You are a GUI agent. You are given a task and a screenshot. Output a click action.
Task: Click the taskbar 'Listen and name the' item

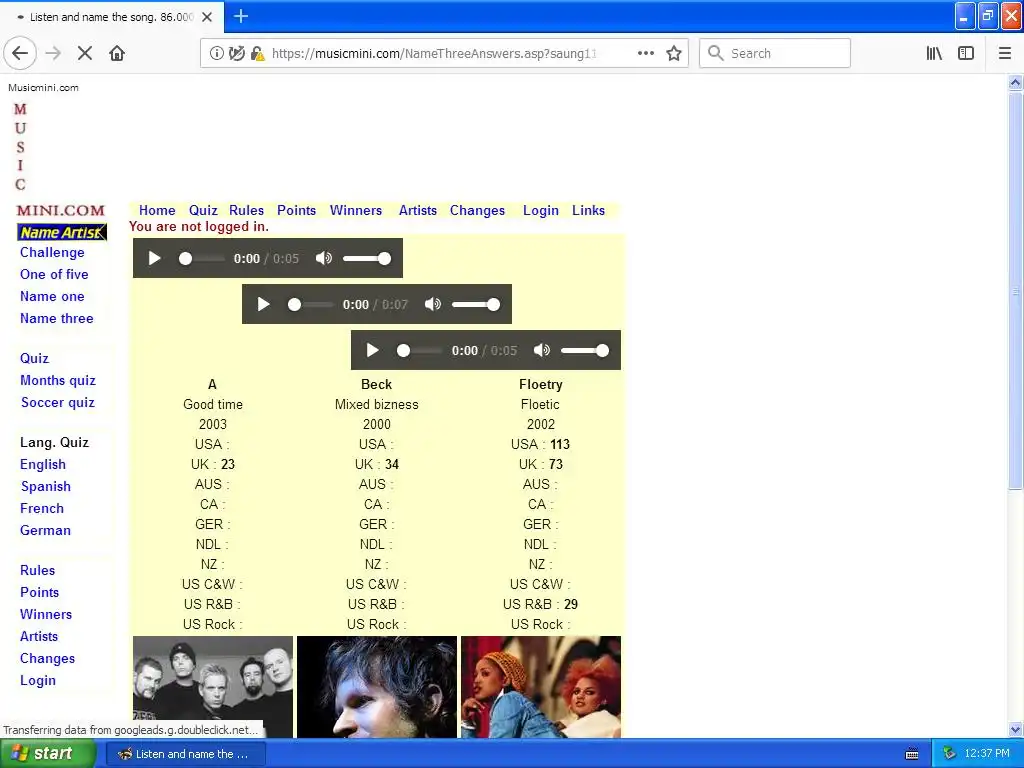185,754
